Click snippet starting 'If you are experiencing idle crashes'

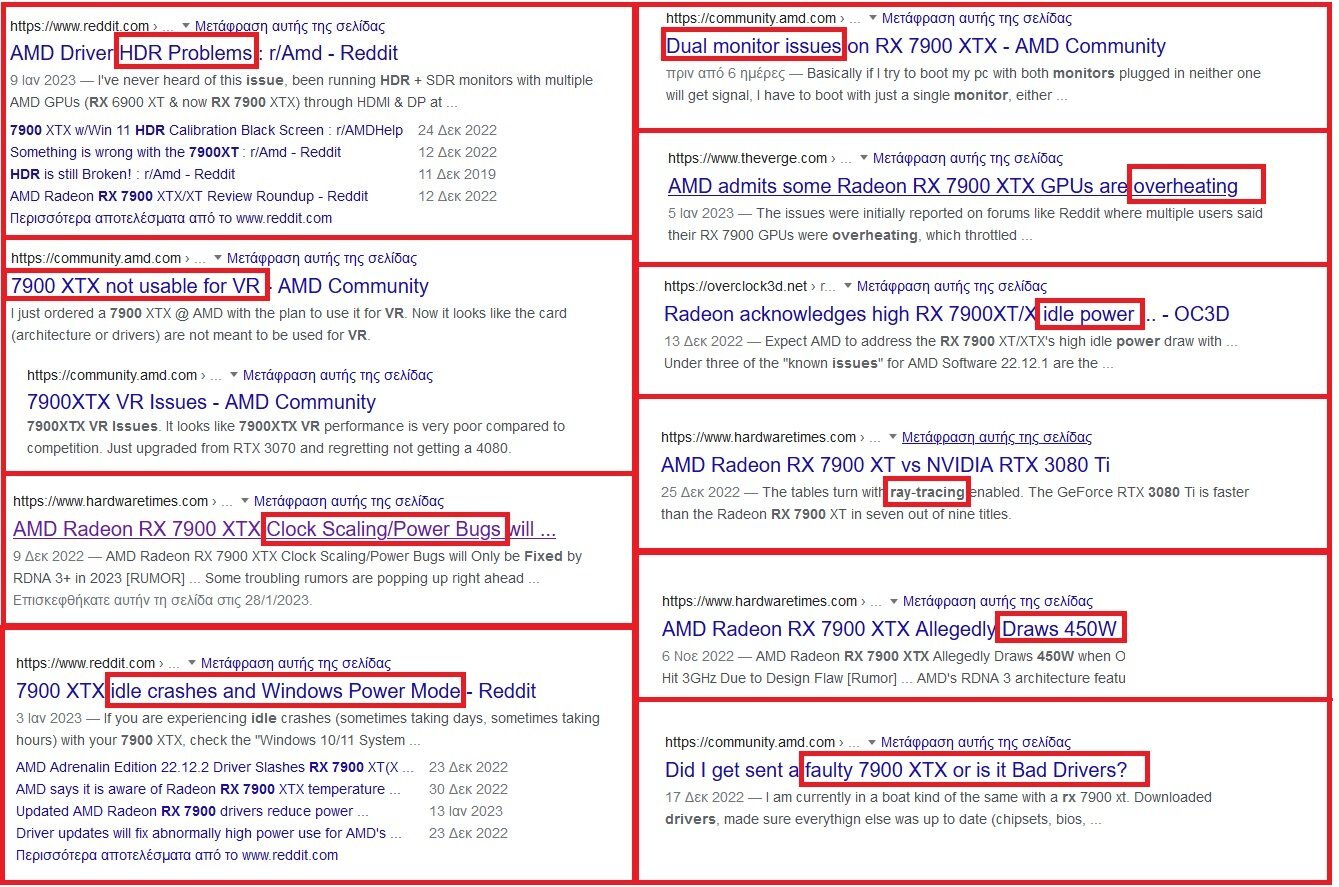pyautogui.click(x=308, y=729)
